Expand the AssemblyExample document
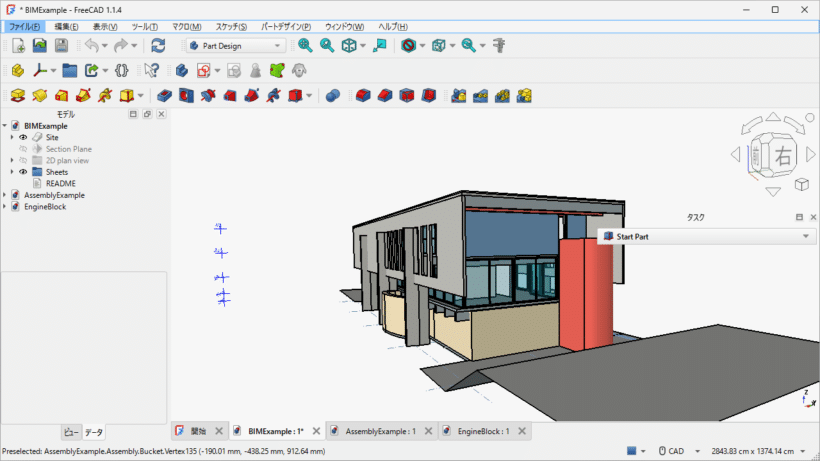The height and width of the screenshot is (461, 820). 5,195
